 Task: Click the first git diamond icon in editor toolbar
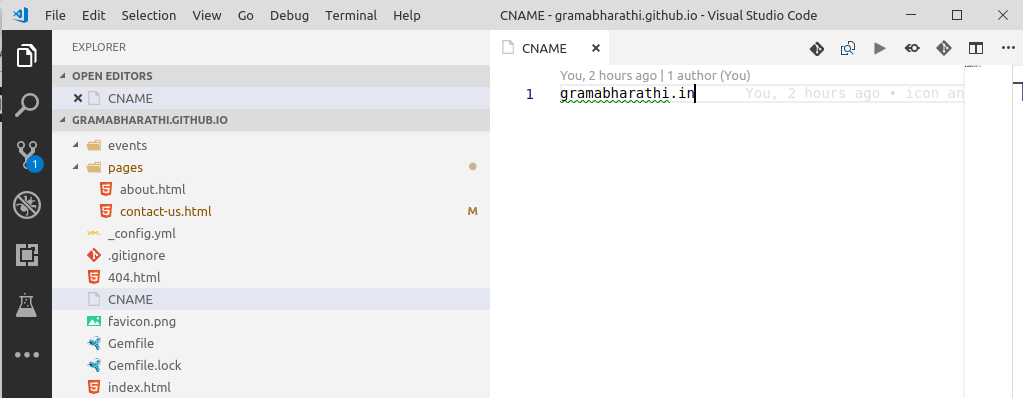point(817,48)
